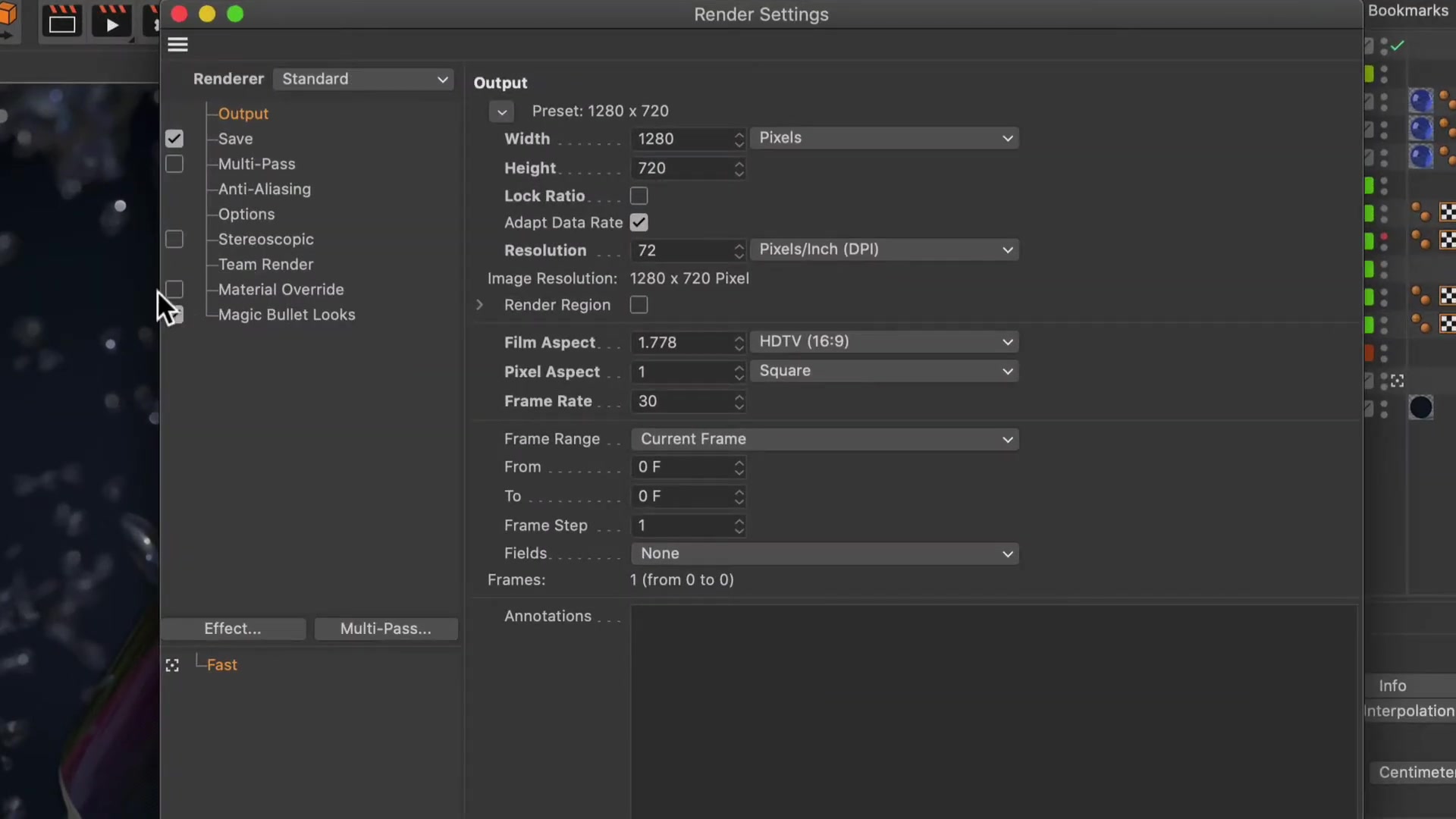
Task: Click the Effect... button
Action: 232,629
